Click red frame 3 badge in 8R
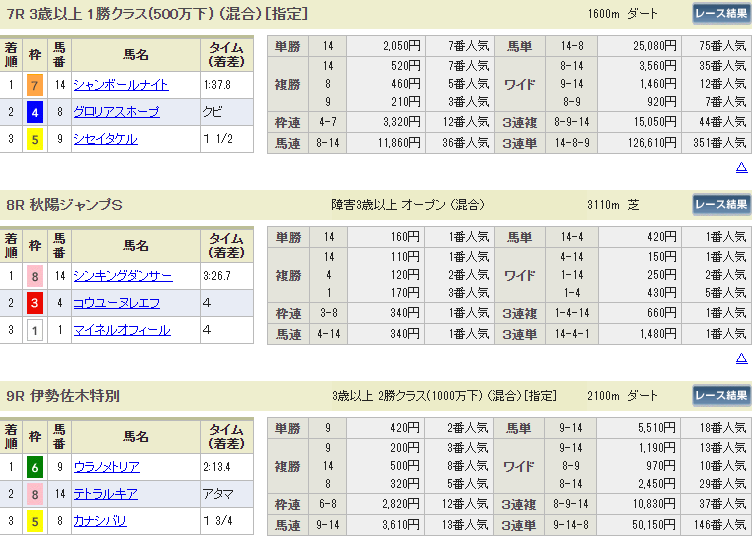 click(x=35, y=303)
